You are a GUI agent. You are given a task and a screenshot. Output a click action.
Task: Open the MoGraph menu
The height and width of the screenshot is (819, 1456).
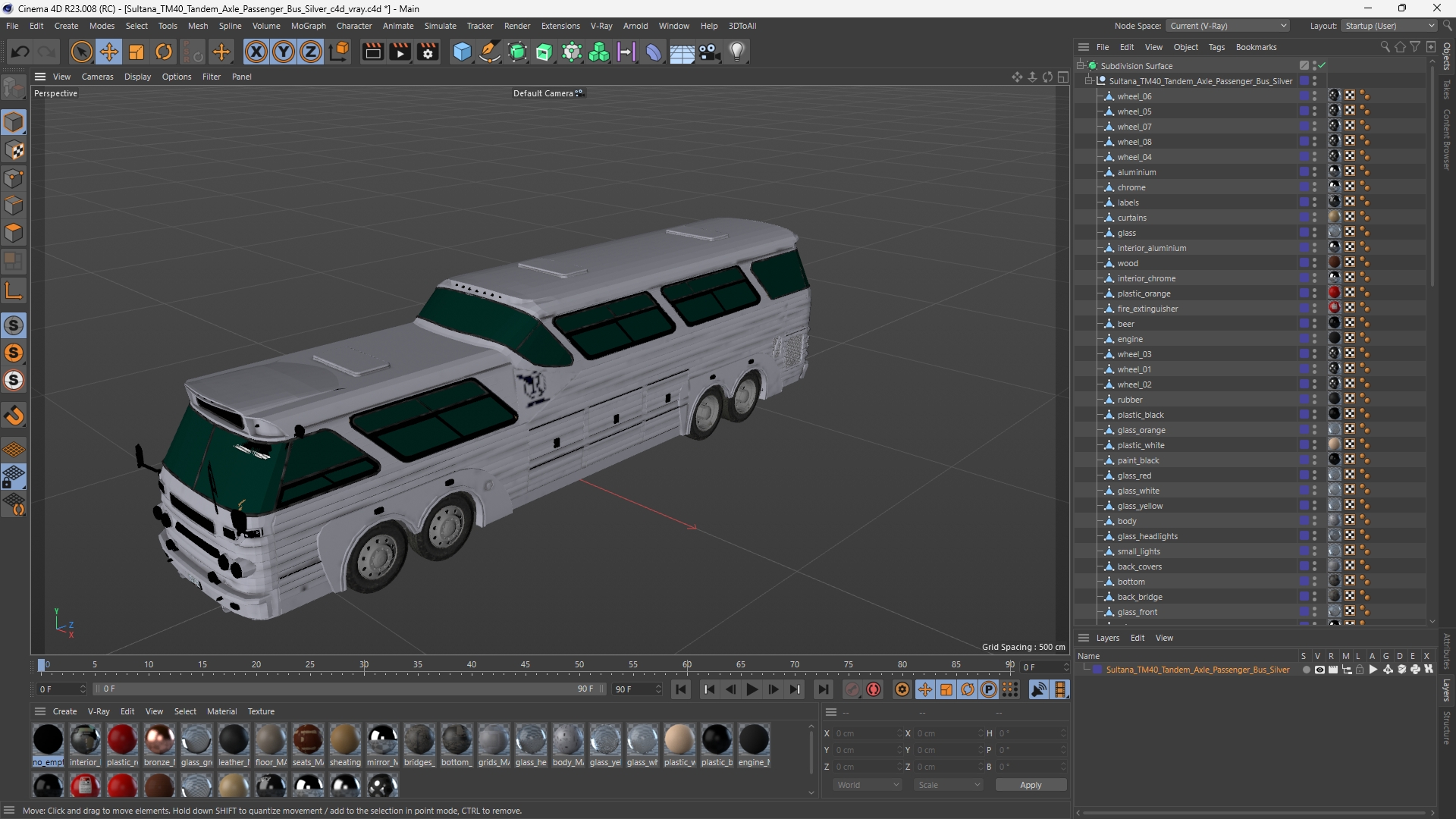click(308, 26)
